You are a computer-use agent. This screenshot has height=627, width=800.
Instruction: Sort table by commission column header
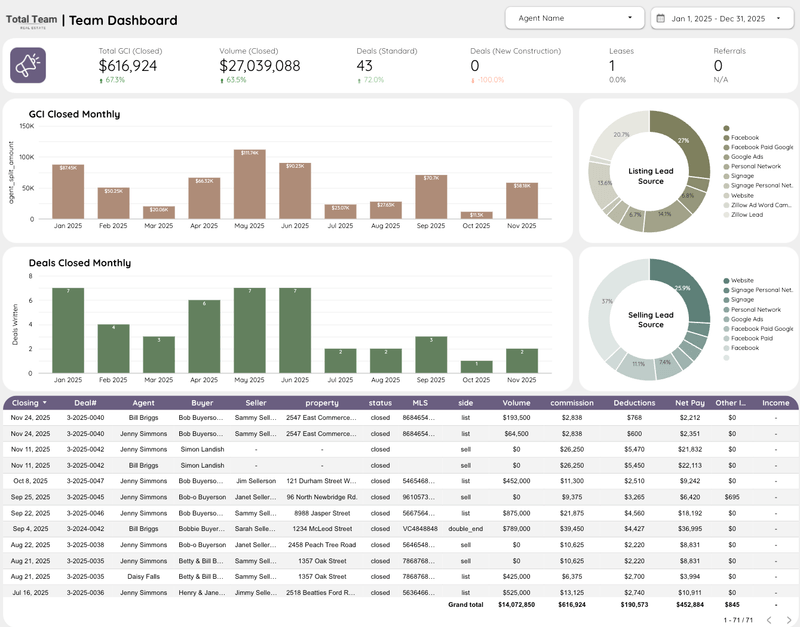[572, 402]
